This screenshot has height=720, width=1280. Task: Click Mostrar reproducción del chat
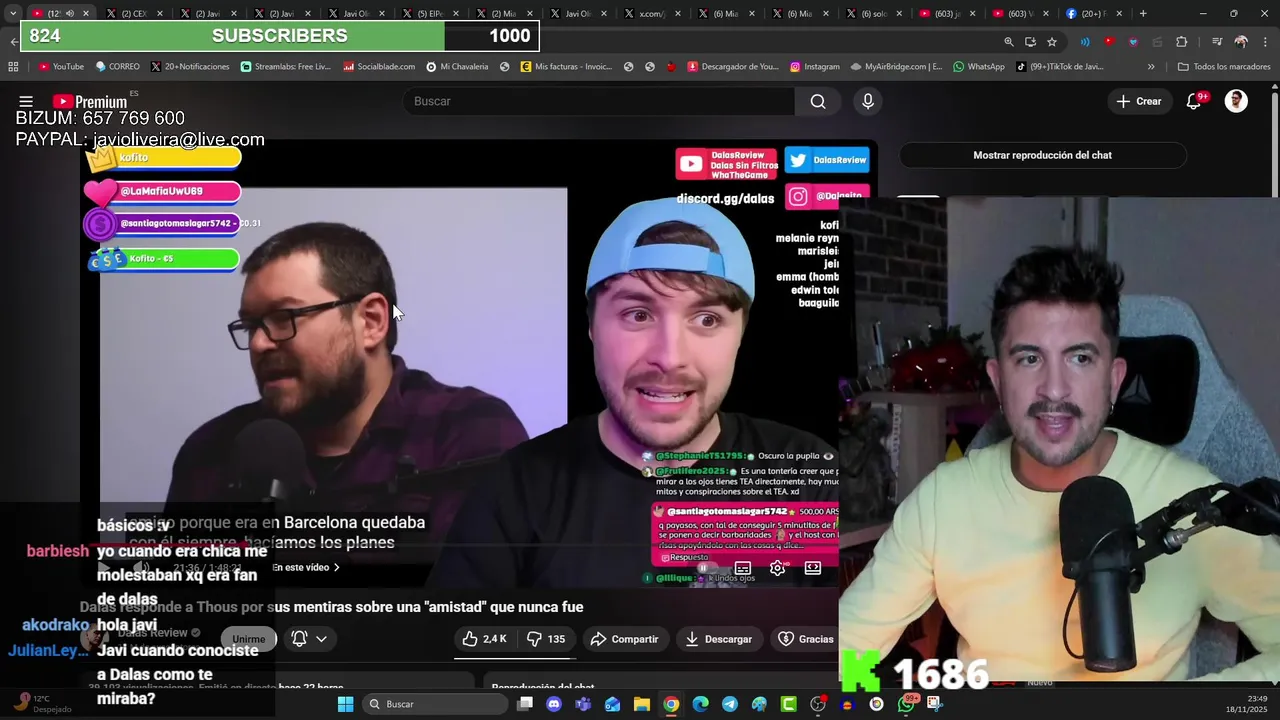click(x=1042, y=155)
